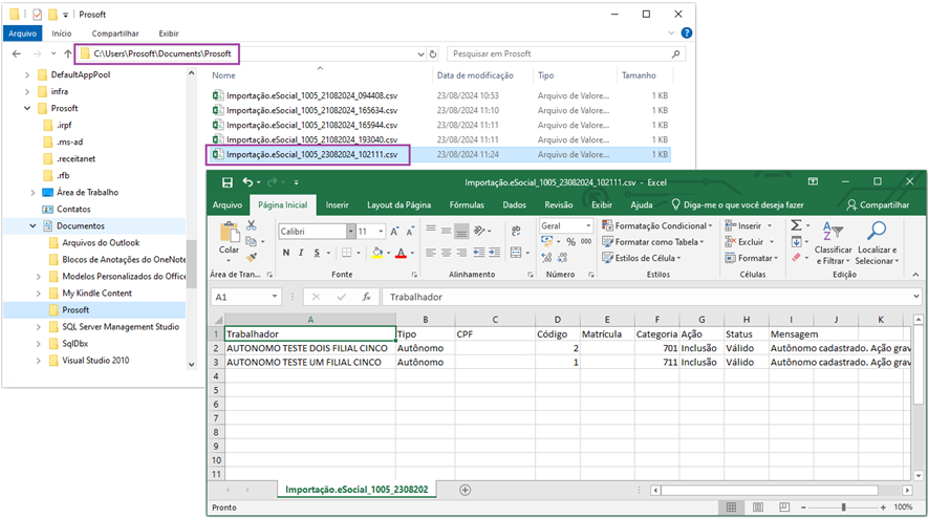Viewport: 931px width, 523px height.
Task: Click the Excluir cells button
Action: [x=750, y=242]
